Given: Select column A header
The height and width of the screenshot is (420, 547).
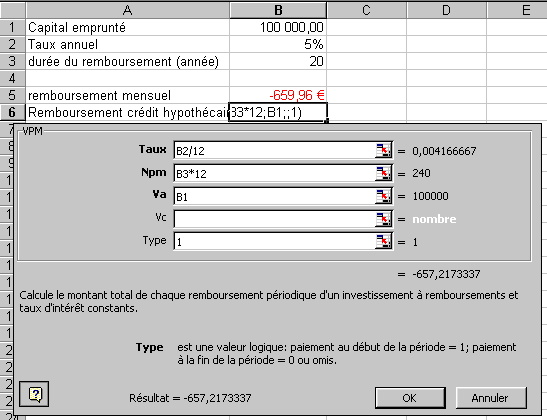Looking at the screenshot, I should pos(127,10).
